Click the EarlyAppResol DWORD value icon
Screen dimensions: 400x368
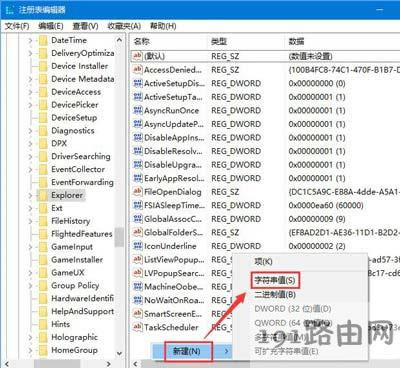click(137, 178)
